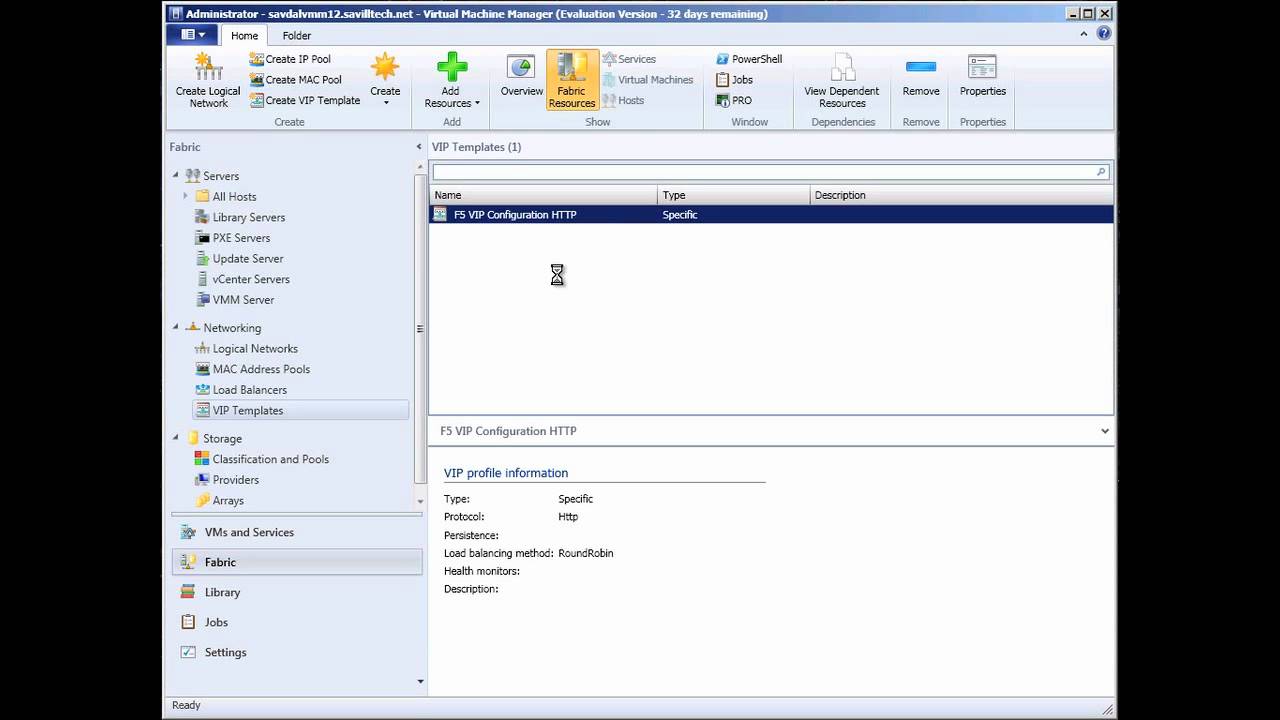Select MAC Address Pools in the tree
Image resolution: width=1280 pixels, height=720 pixels.
point(261,369)
